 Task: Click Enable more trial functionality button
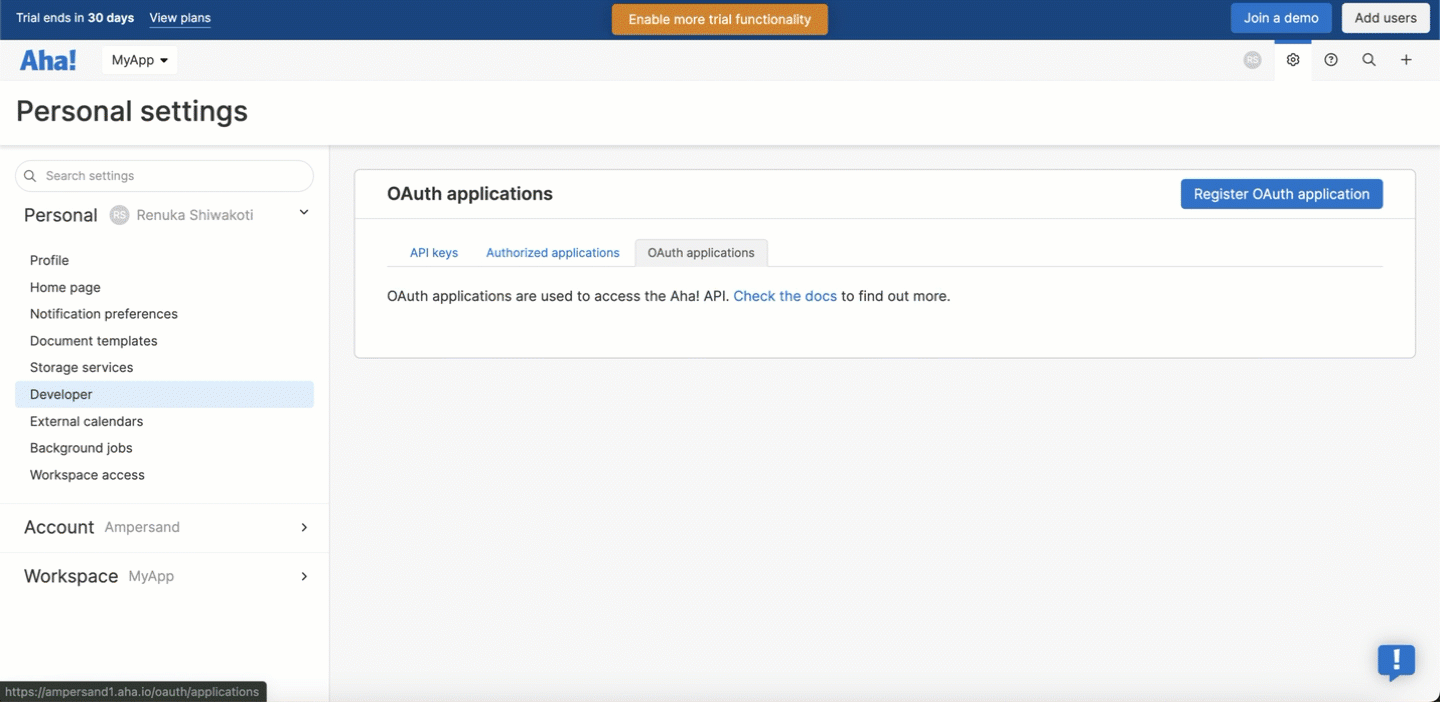point(720,19)
